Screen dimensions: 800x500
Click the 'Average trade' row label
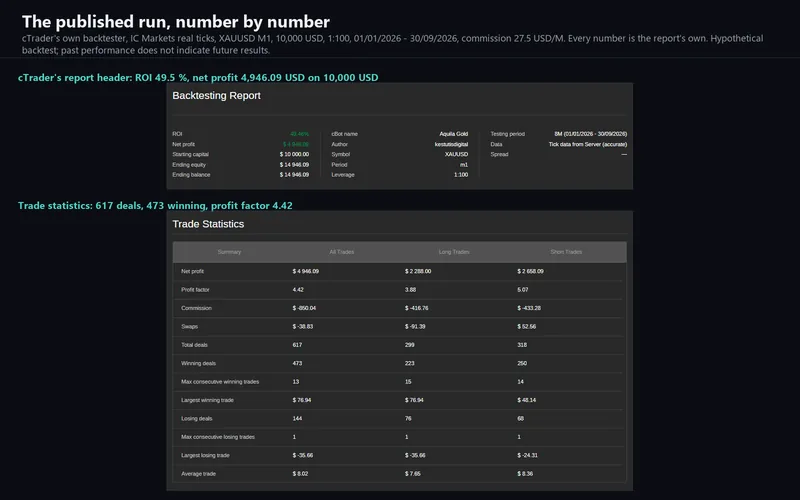pyautogui.click(x=198, y=473)
